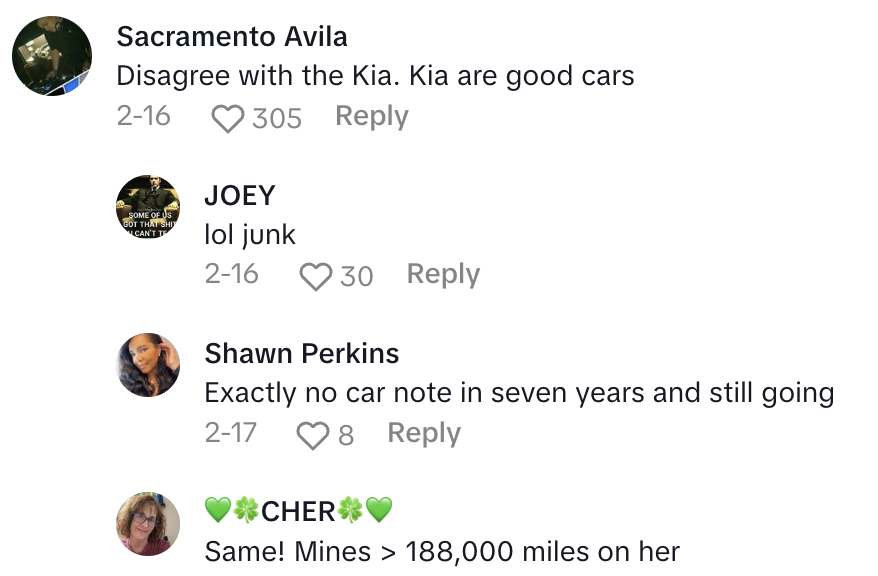This screenshot has height=576, width=878.
Task: Select the "Exactly no car note" comment text
Action: (x=519, y=393)
